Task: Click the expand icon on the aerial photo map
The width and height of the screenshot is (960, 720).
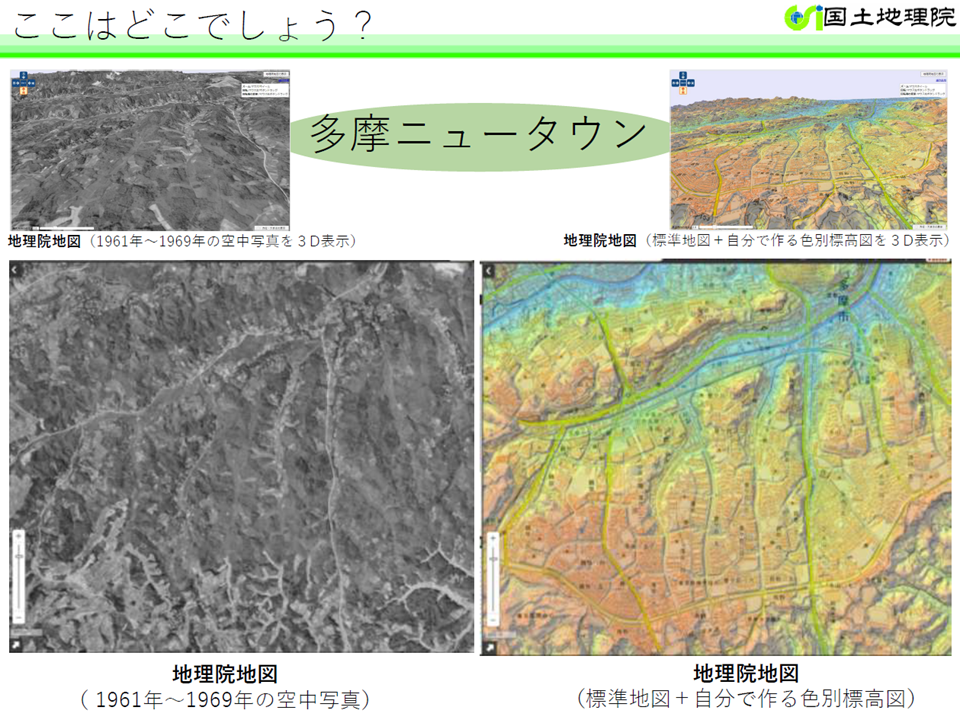Action: coord(15,645)
